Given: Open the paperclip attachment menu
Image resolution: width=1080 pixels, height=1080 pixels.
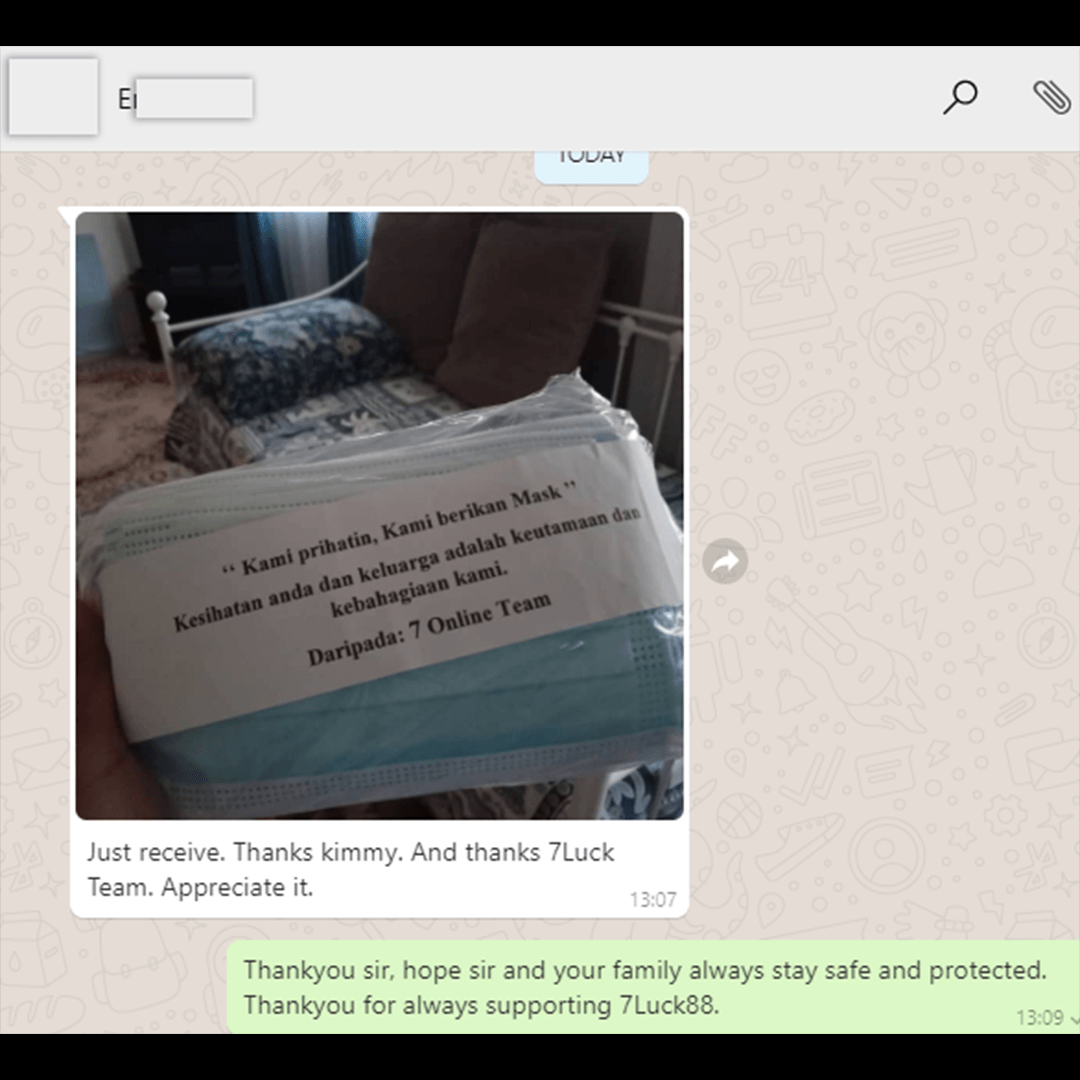Looking at the screenshot, I should coord(1052,97).
